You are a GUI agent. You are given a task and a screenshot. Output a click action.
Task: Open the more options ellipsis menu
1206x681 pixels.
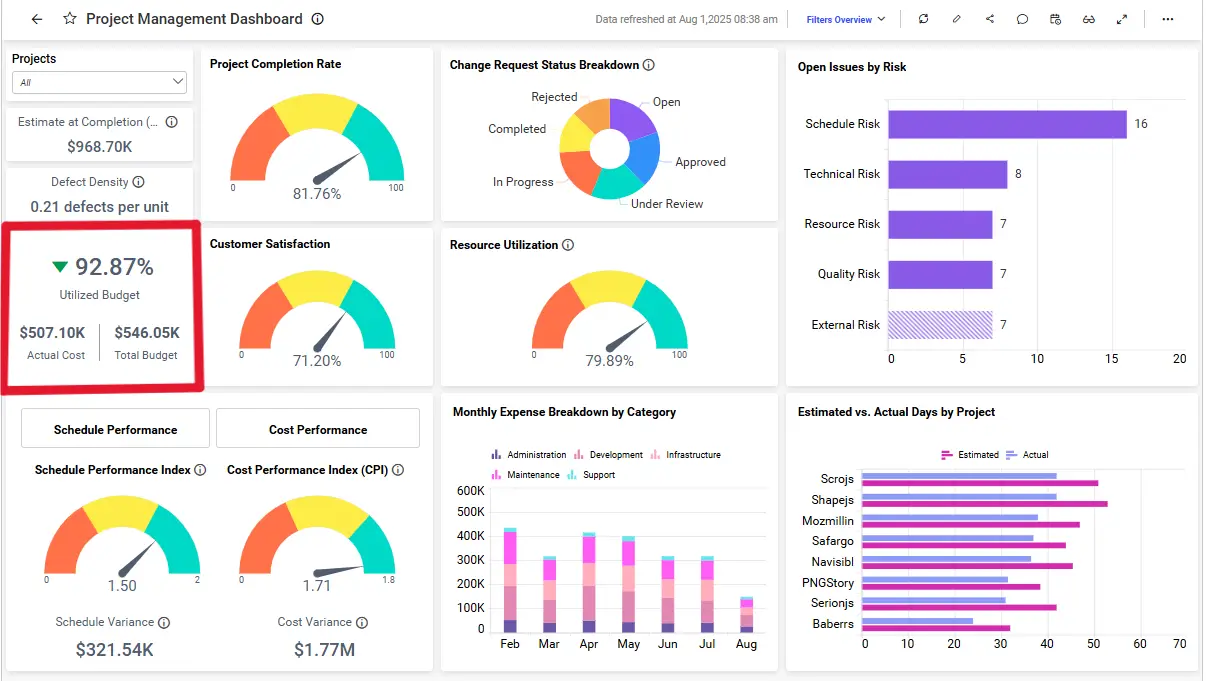pyautogui.click(x=1167, y=19)
